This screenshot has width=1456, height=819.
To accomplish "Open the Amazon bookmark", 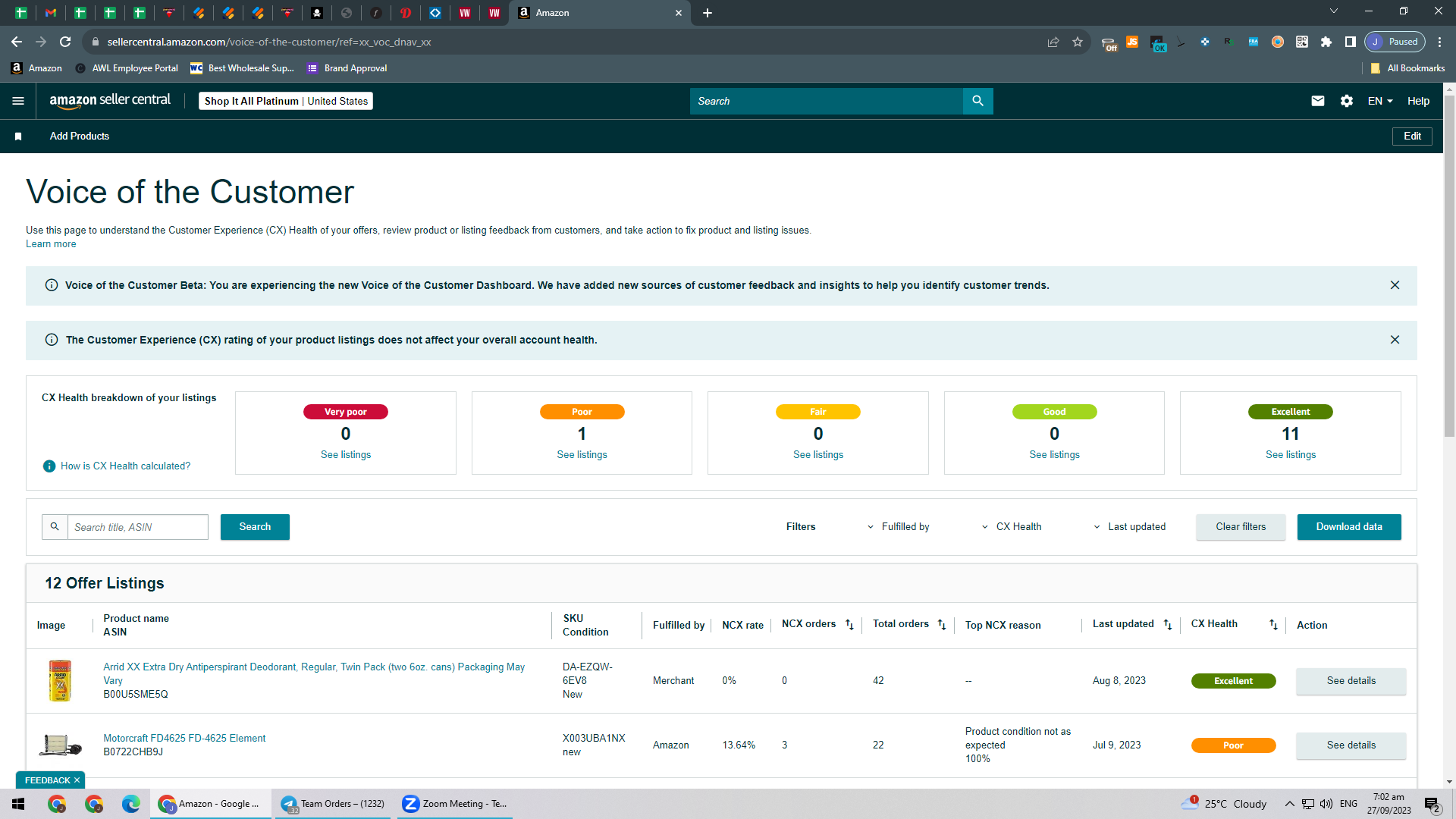I will [x=36, y=68].
